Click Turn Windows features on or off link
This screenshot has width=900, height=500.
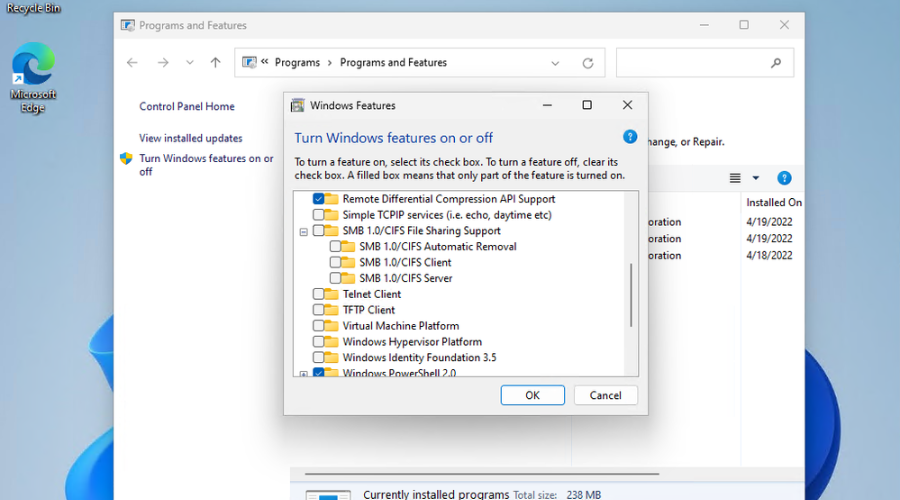tap(206, 165)
